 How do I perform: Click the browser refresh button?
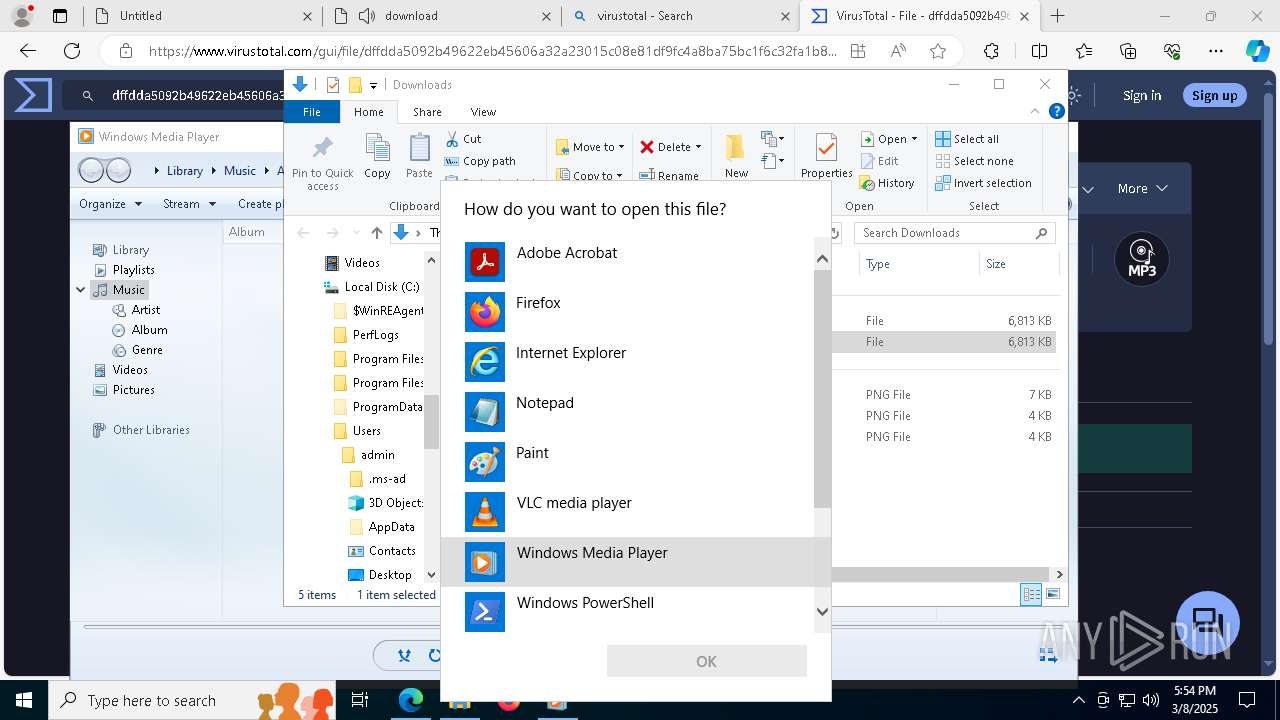click(x=72, y=51)
